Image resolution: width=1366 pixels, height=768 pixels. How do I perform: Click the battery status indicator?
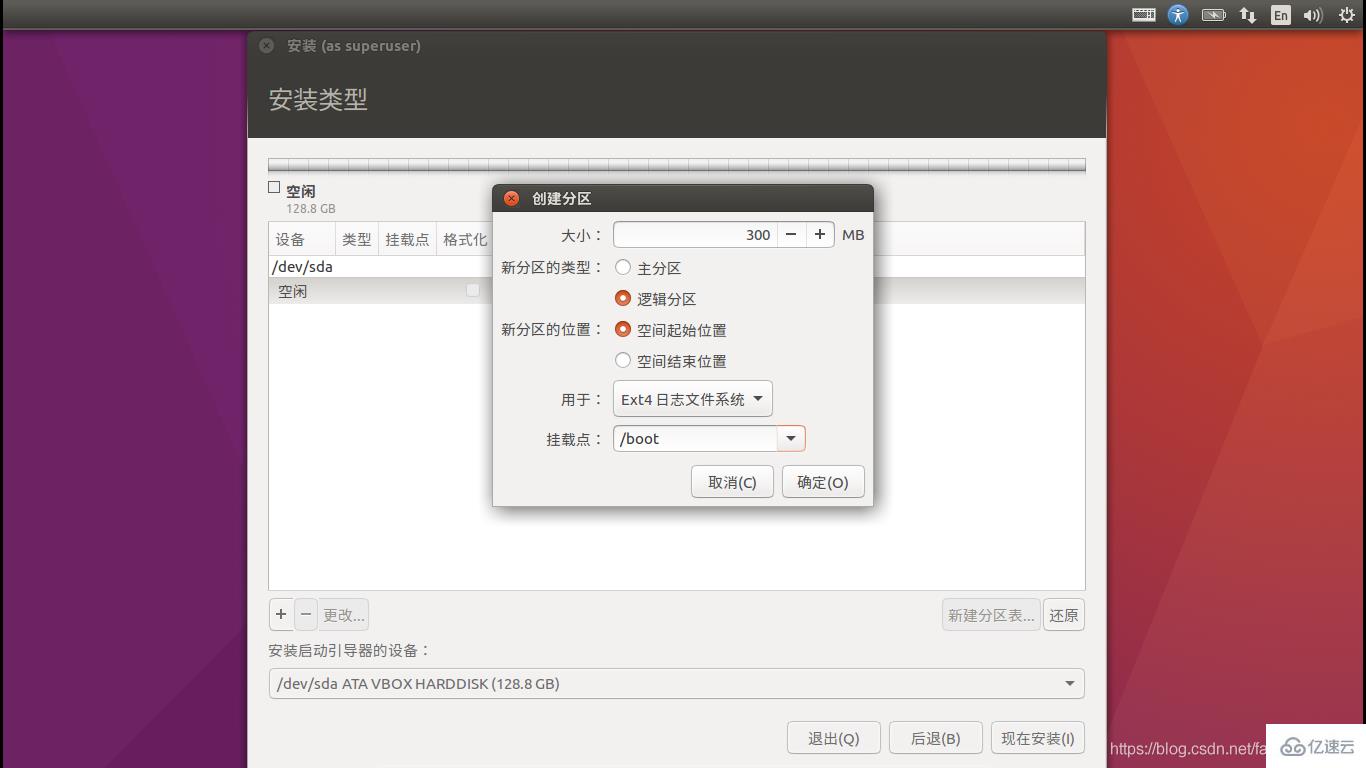click(x=1213, y=14)
